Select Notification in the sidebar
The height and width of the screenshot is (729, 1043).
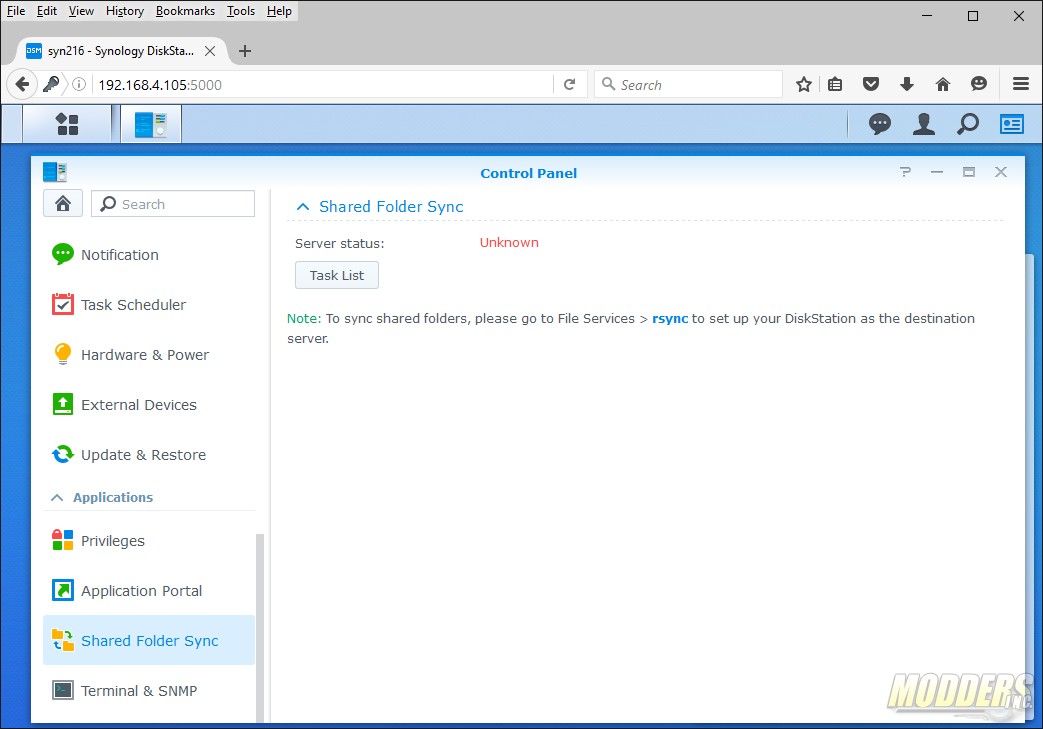(149, 254)
